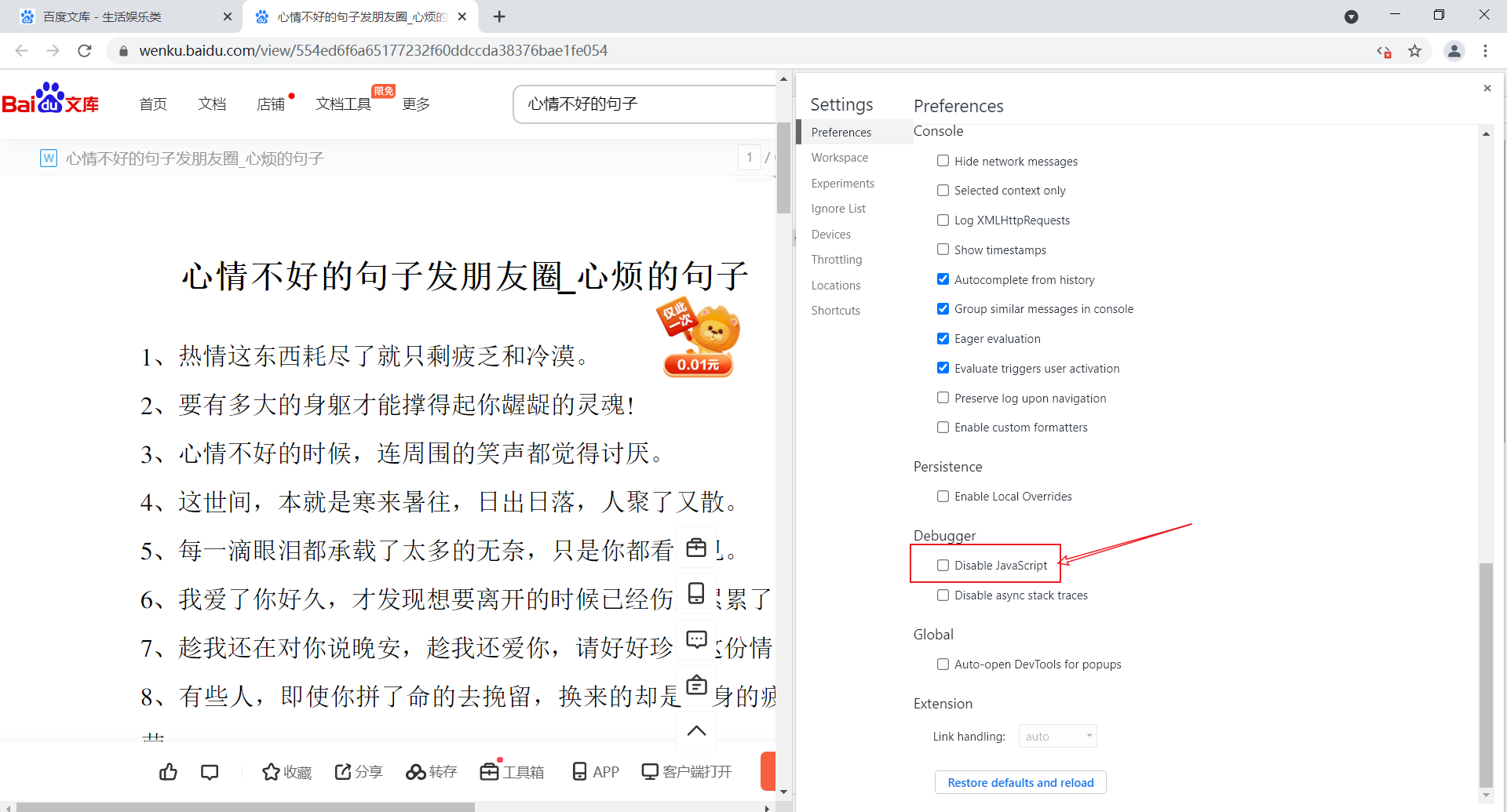Switch to the Workspace settings section
This screenshot has width=1507, height=812.
[840, 157]
